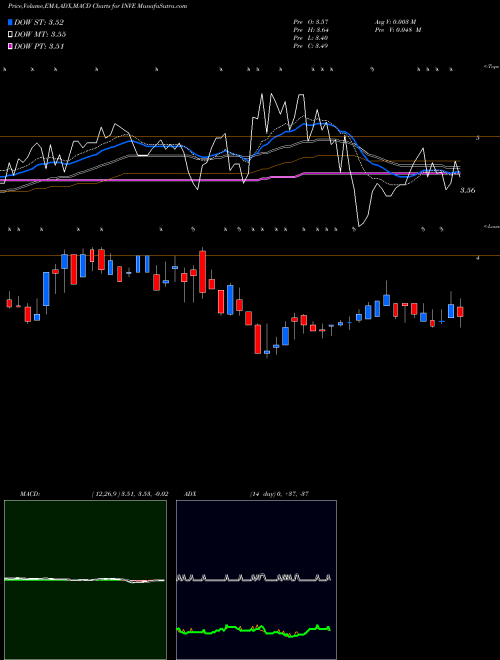The width and height of the screenshot is (500, 660).
Task: Click the ADX (14 day) values text
Action: coord(279,494)
